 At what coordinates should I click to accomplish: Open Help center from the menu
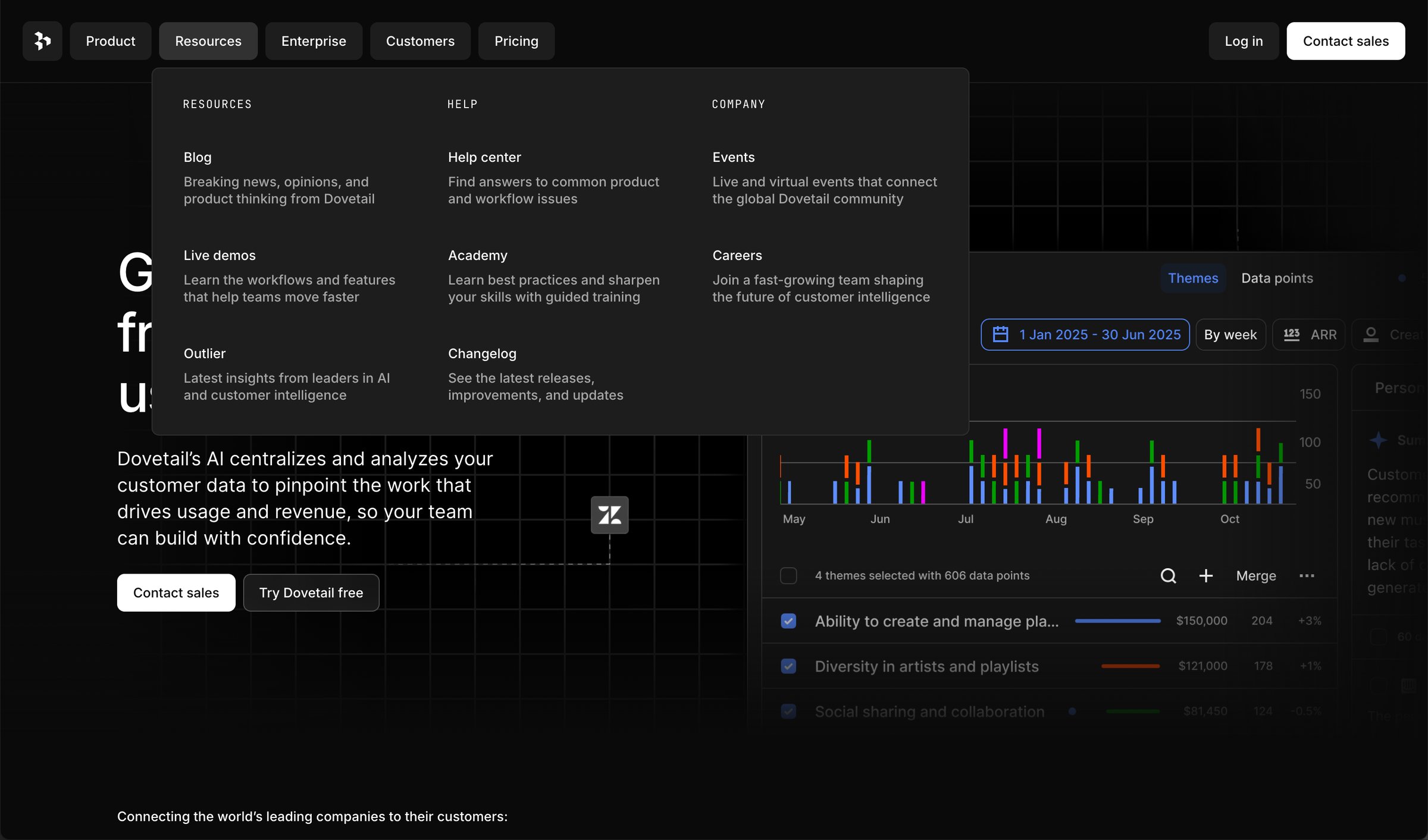[x=555, y=177]
